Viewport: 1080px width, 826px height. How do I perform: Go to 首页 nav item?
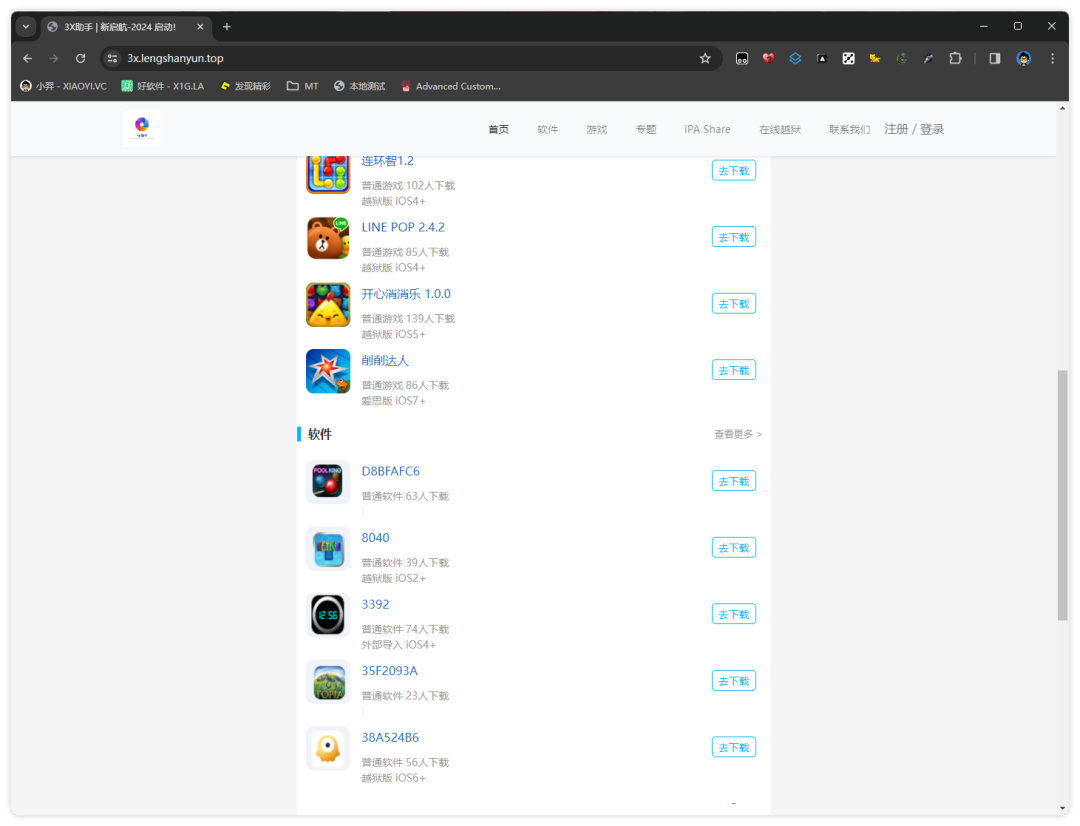[x=498, y=130]
